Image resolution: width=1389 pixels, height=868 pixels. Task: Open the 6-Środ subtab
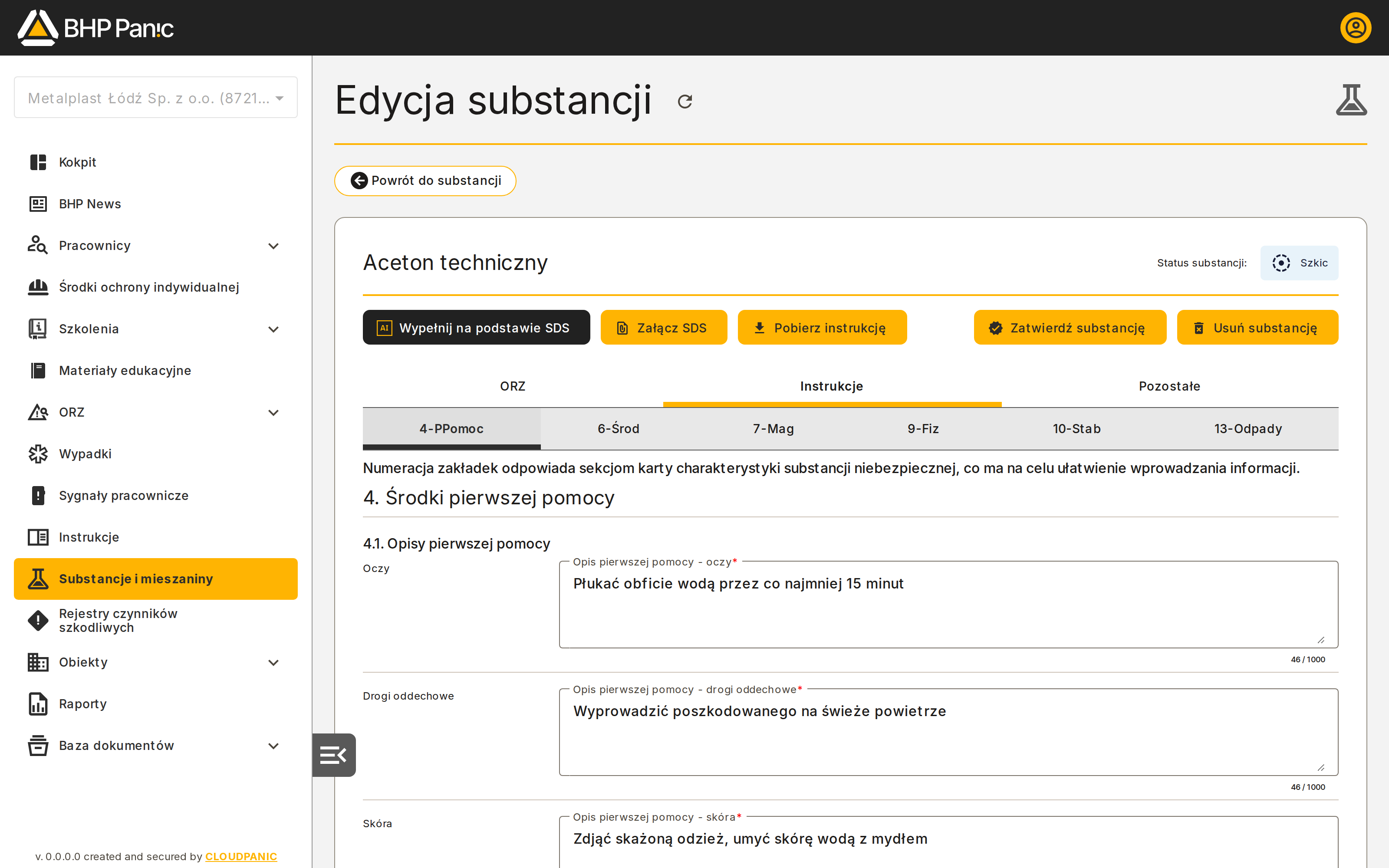point(618,429)
